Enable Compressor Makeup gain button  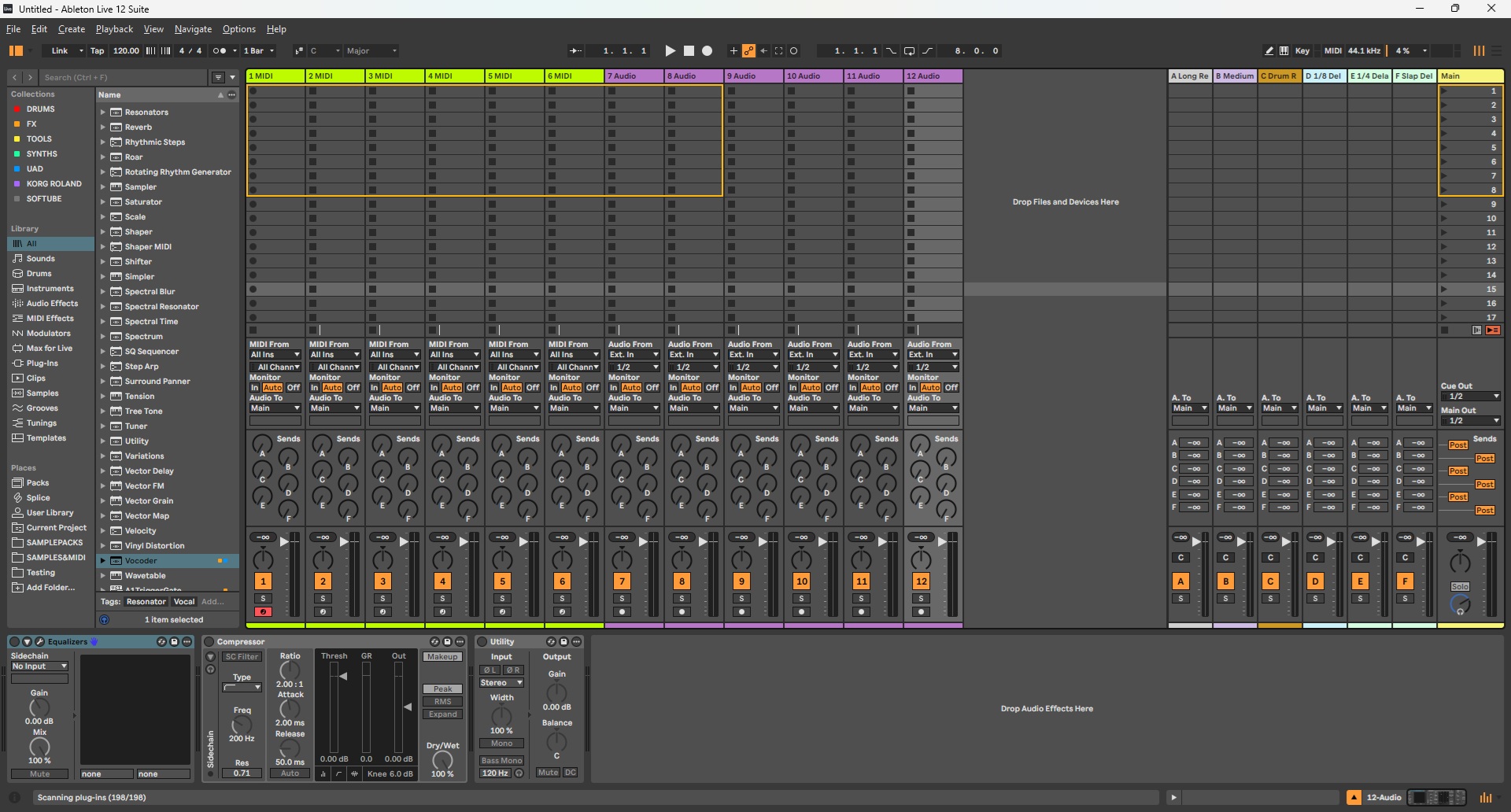coord(442,656)
